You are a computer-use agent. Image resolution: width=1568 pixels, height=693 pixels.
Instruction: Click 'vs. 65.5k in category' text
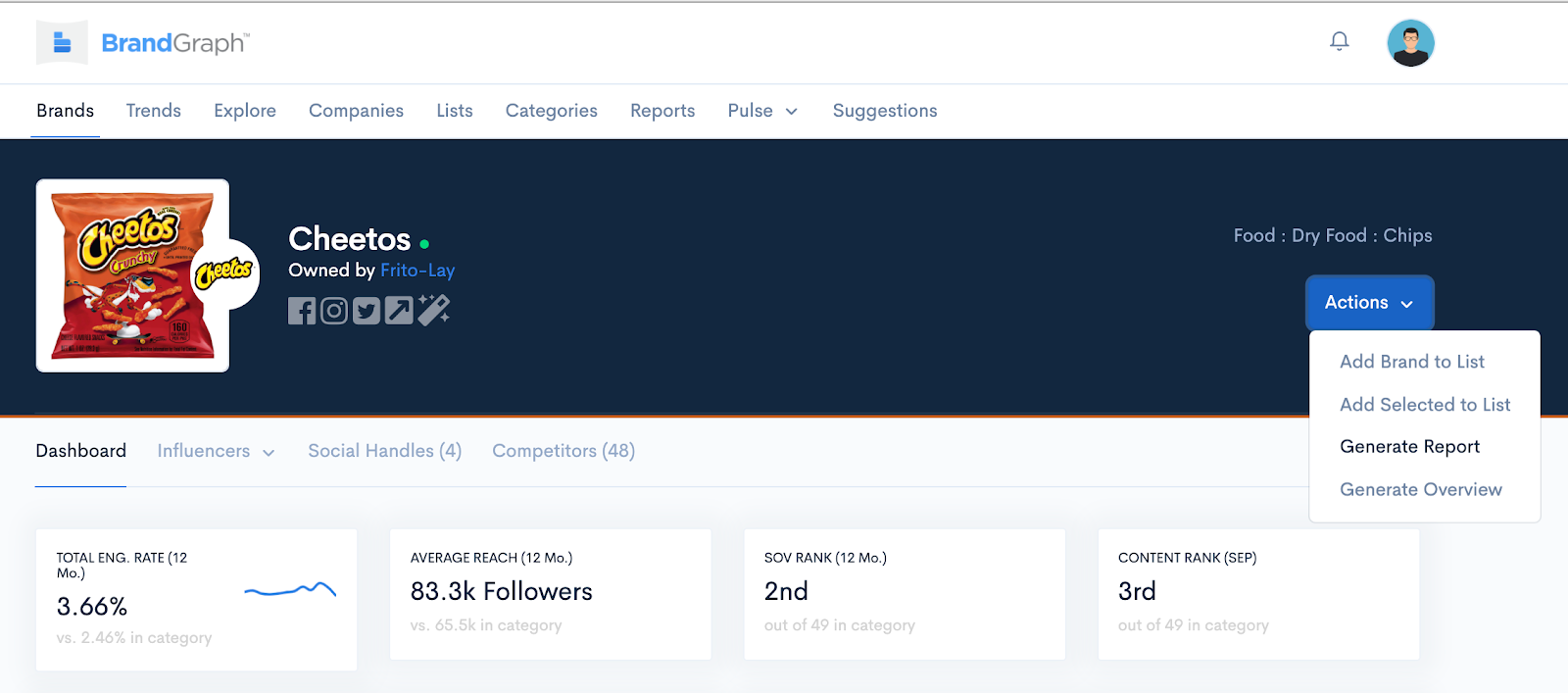click(486, 625)
